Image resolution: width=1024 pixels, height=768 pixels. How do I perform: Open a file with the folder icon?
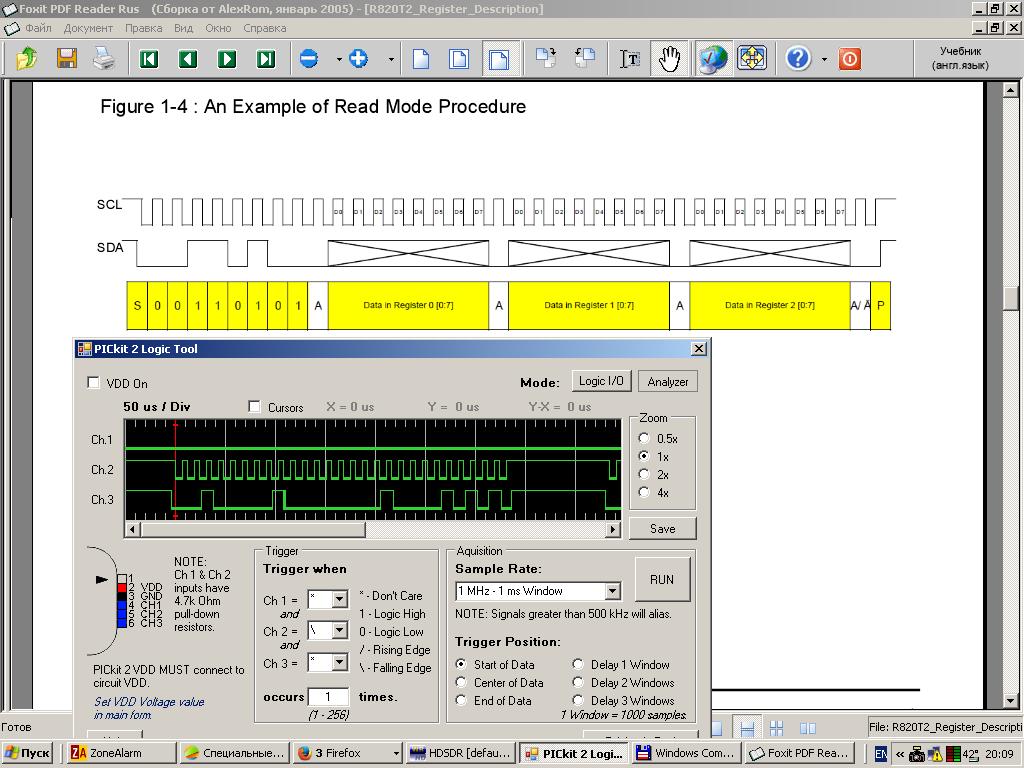point(27,59)
